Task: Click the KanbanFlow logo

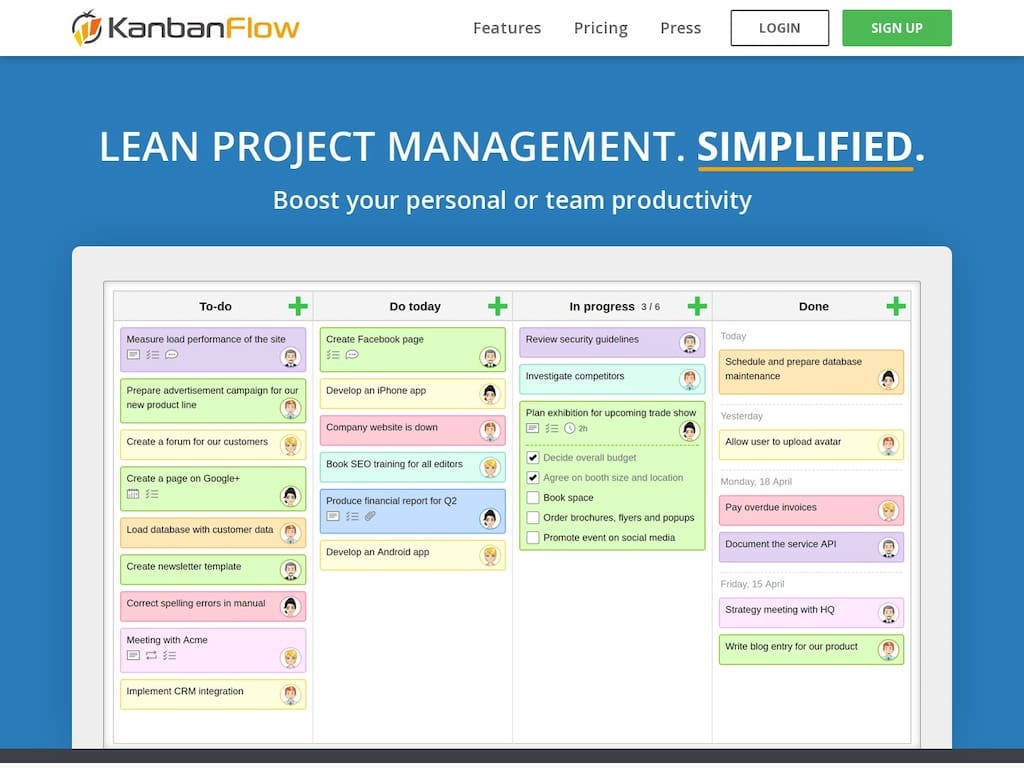Action: click(185, 27)
